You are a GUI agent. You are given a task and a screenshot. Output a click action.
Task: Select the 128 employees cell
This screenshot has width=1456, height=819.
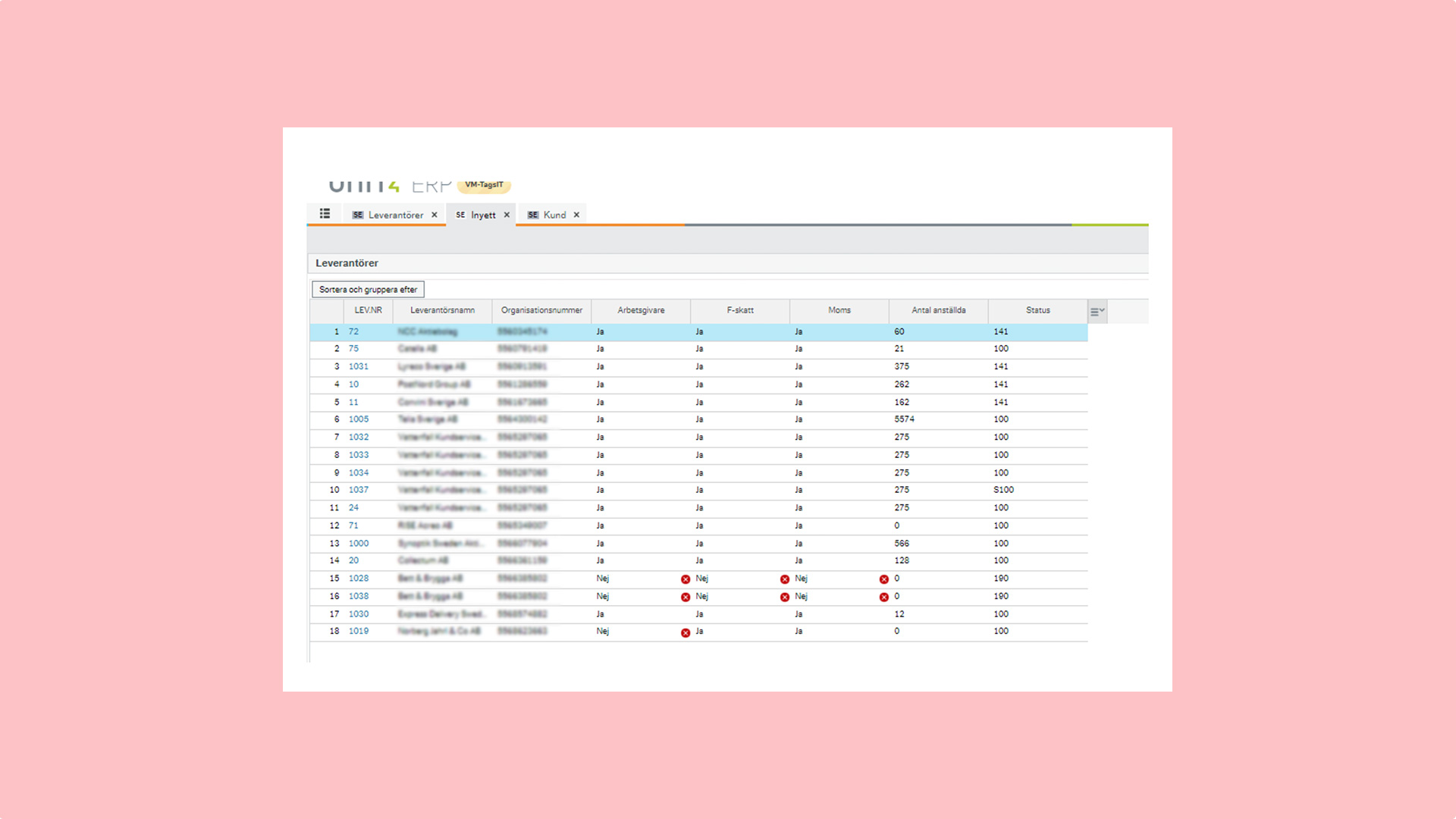pos(939,560)
